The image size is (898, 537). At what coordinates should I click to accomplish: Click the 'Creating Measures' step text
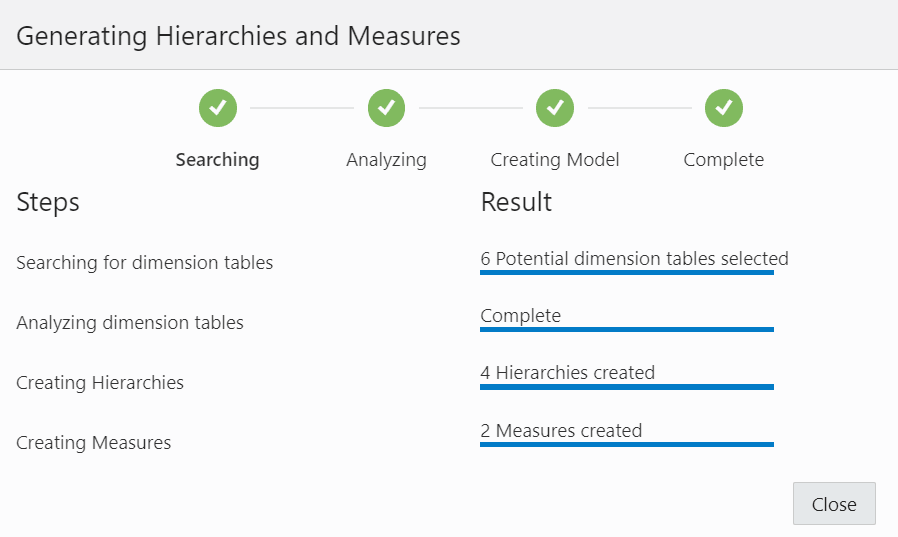[x=94, y=443]
